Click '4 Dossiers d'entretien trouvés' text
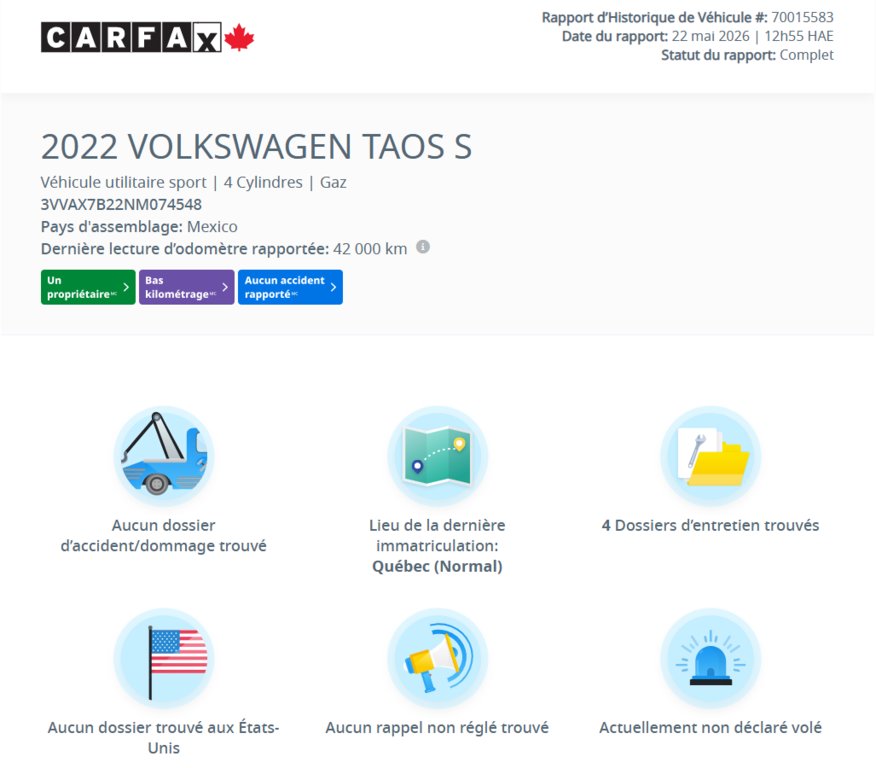876x768 pixels. [711, 525]
